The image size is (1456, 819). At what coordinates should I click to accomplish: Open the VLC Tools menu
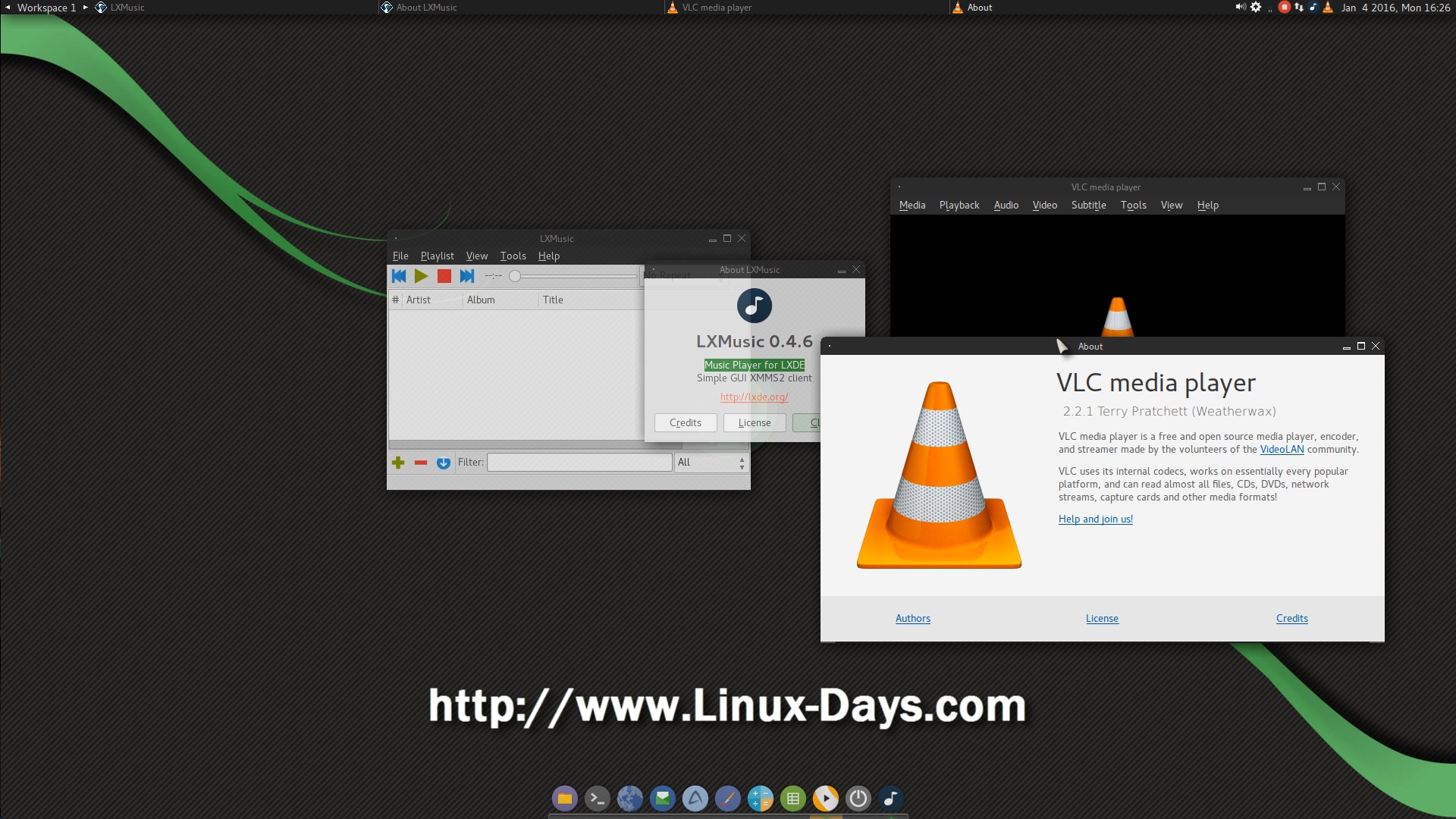(x=1134, y=205)
